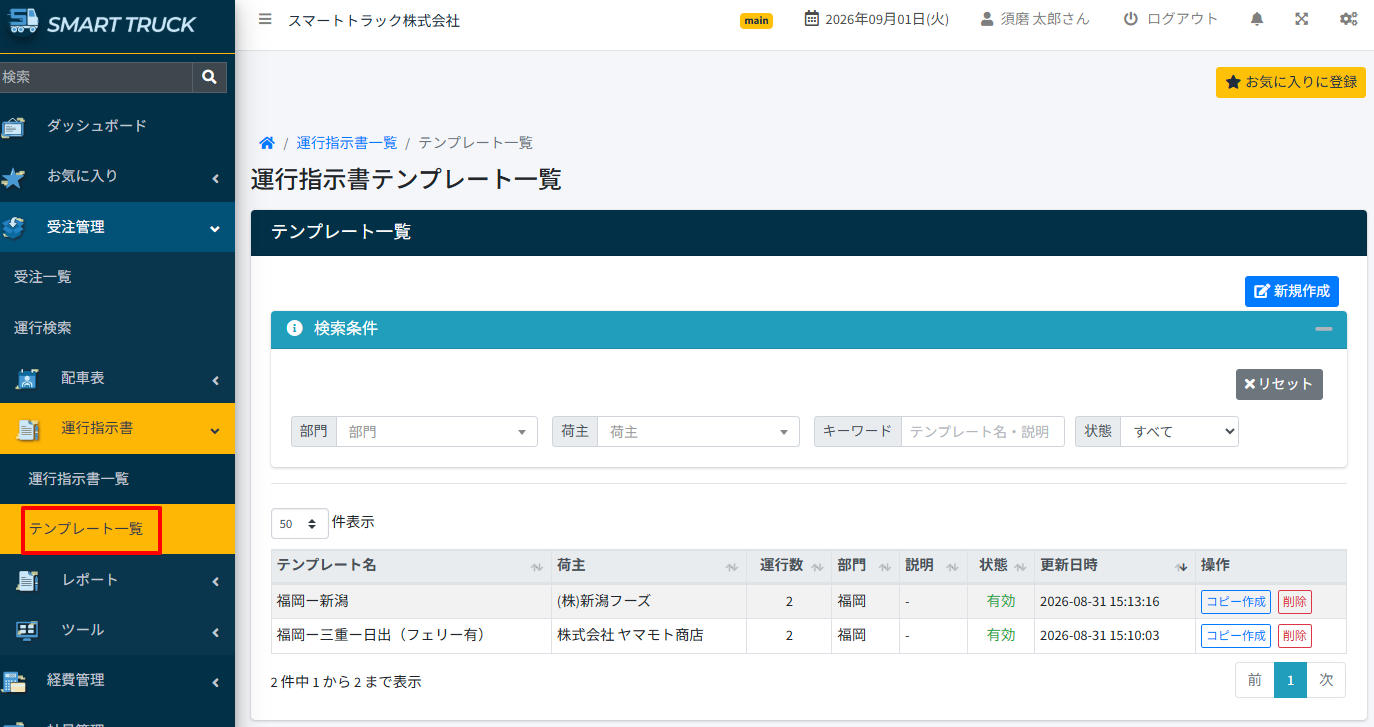Open ダッシュボード in the sidebar
This screenshot has height=727, width=1374.
(117, 126)
